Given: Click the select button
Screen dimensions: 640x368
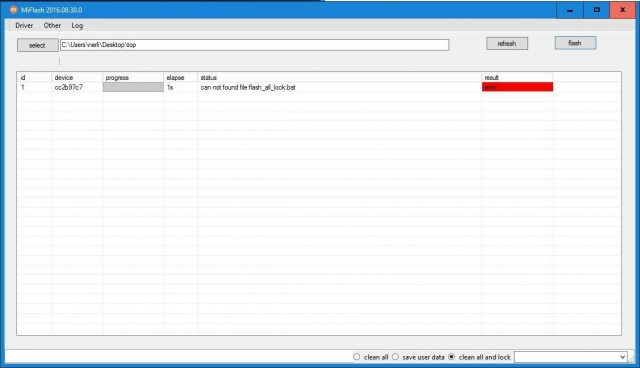Looking at the screenshot, I should pyautogui.click(x=38, y=45).
